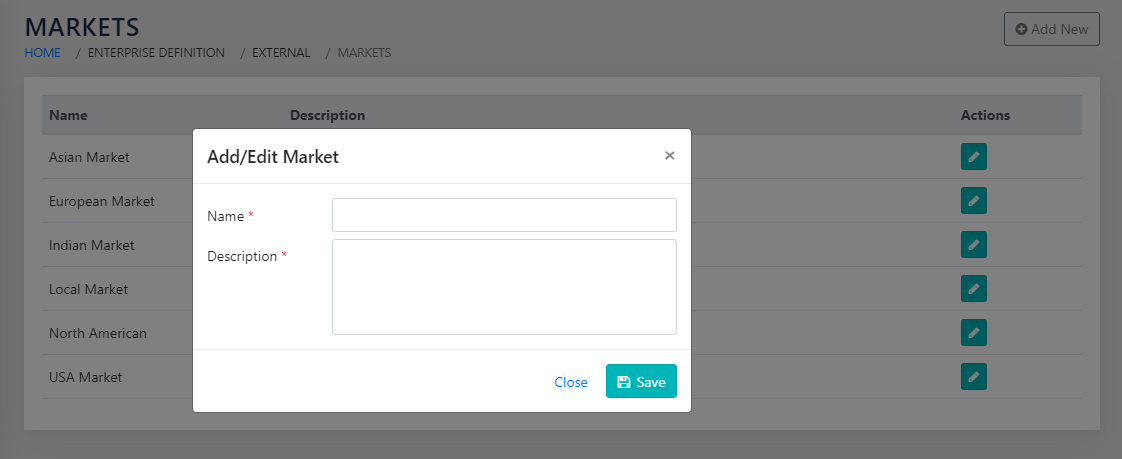
Task: Sort by the Name column header
Action: point(68,115)
